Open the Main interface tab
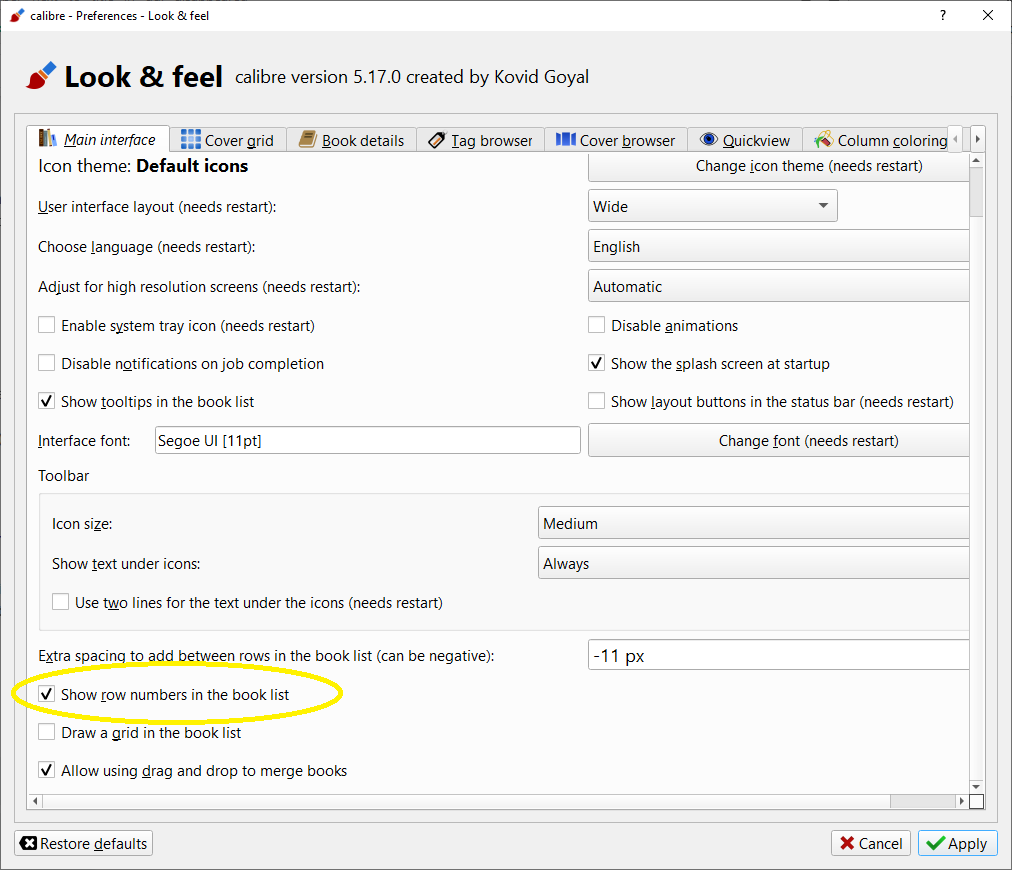1012x870 pixels. pyautogui.click(x=98, y=139)
